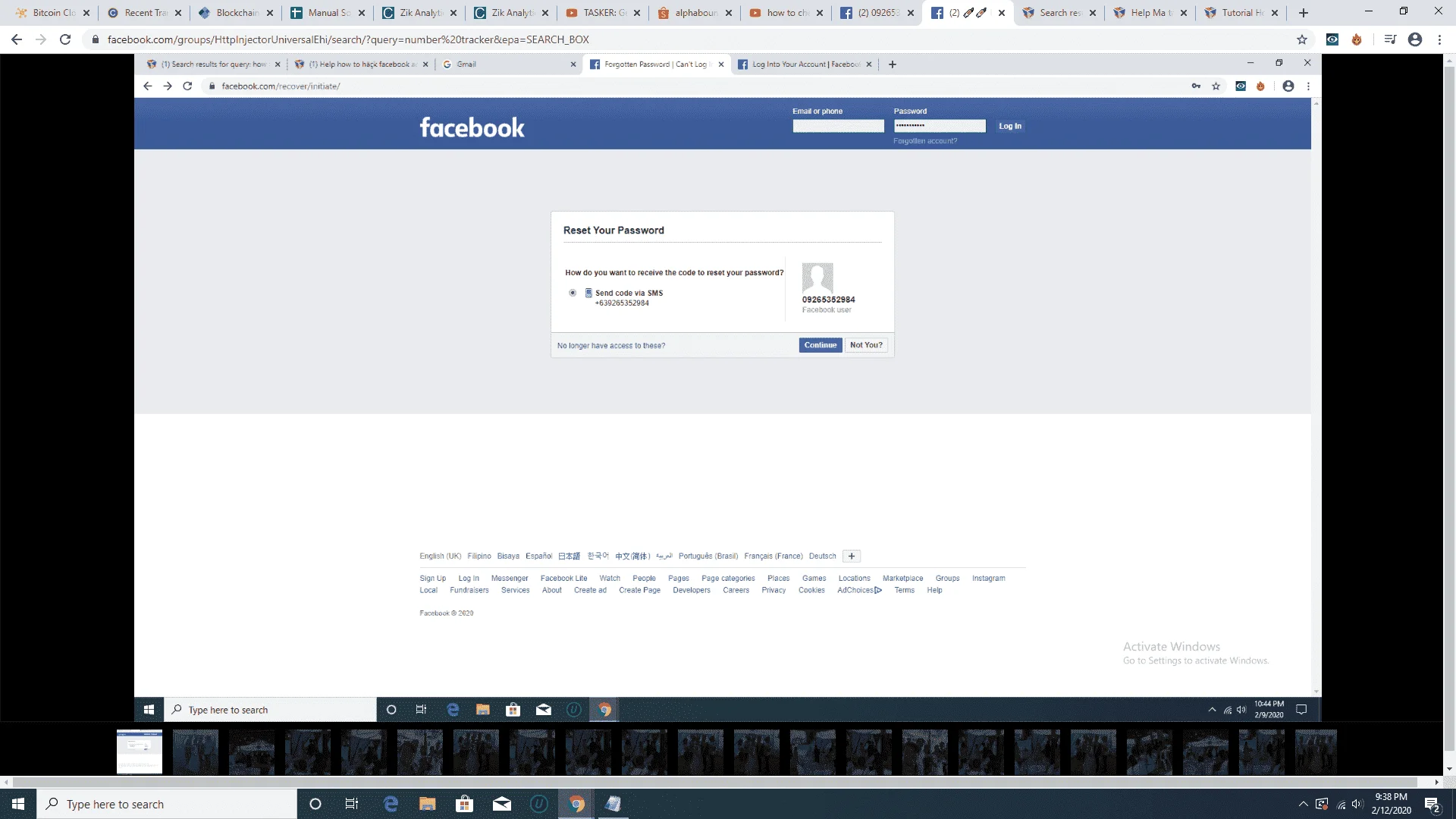Click the Chrome icon on the bottom taskbar
The image size is (1456, 819).
coord(576,804)
